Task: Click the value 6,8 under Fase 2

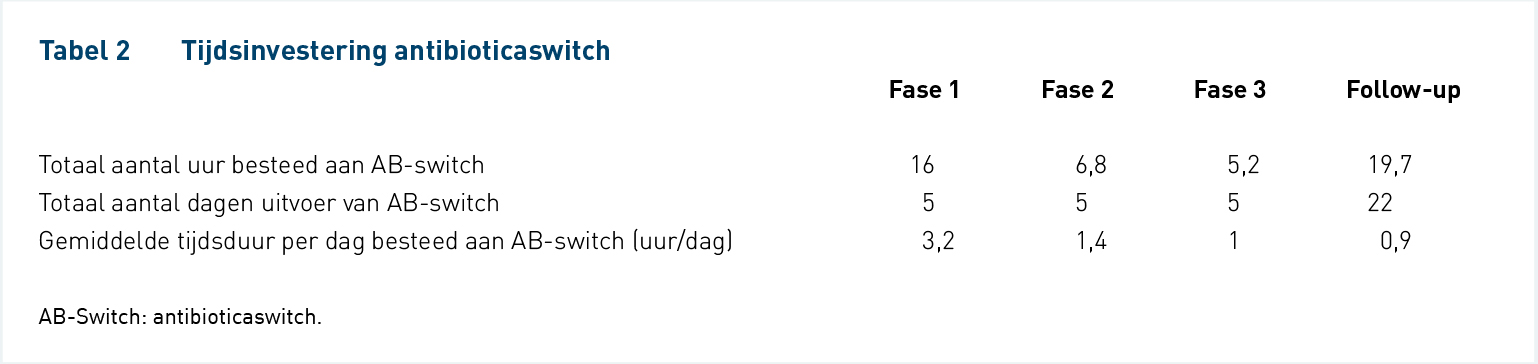Action: point(1090,166)
